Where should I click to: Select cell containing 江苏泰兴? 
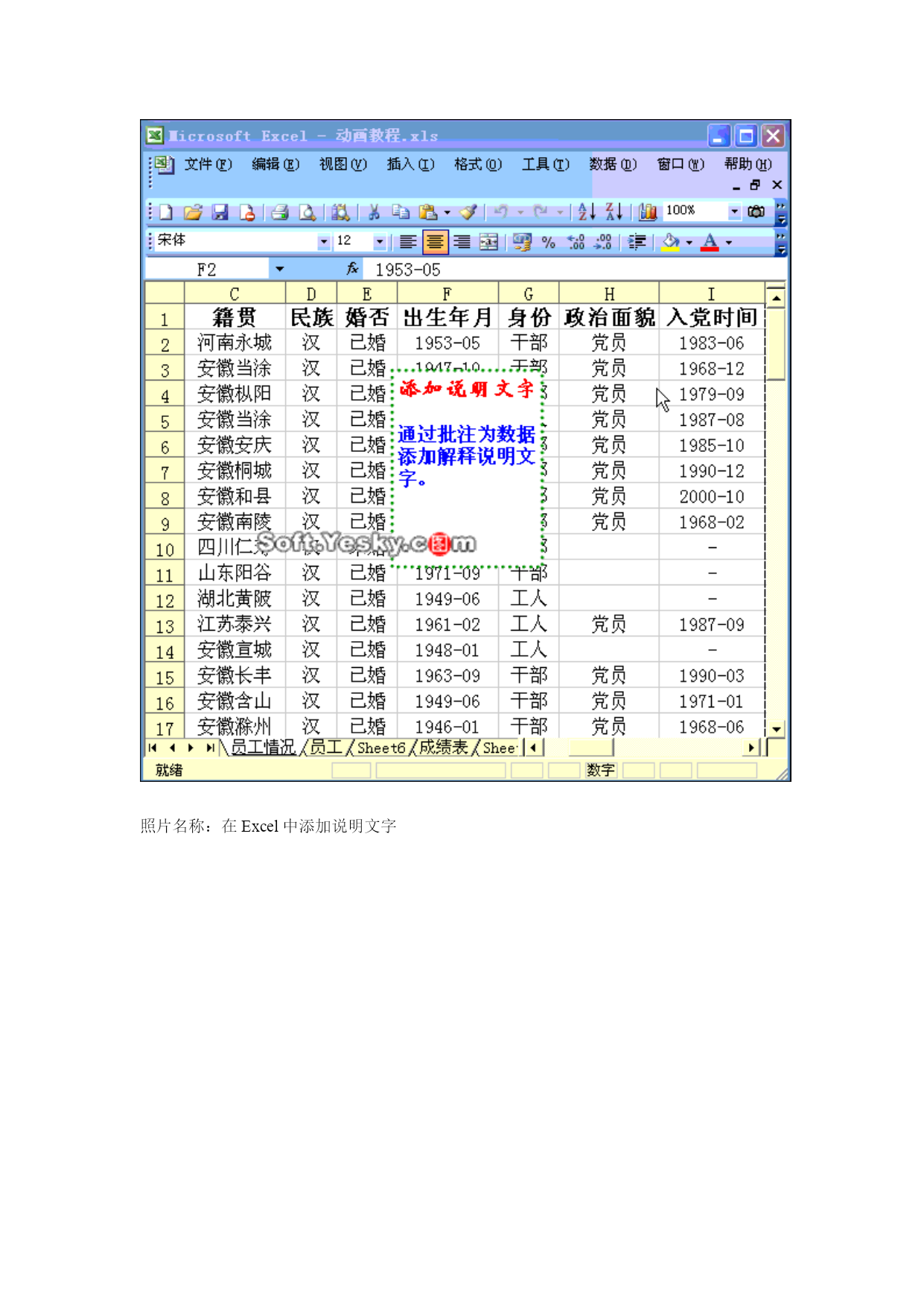[235, 625]
